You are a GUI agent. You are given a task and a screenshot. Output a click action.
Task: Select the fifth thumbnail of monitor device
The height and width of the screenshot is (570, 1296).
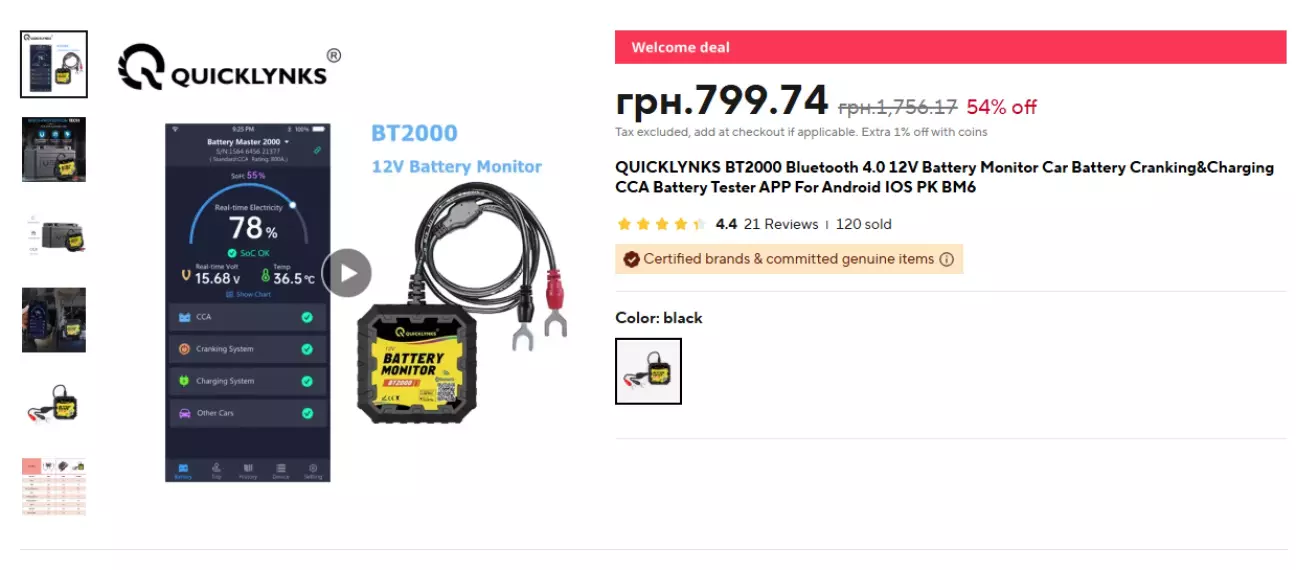54,405
